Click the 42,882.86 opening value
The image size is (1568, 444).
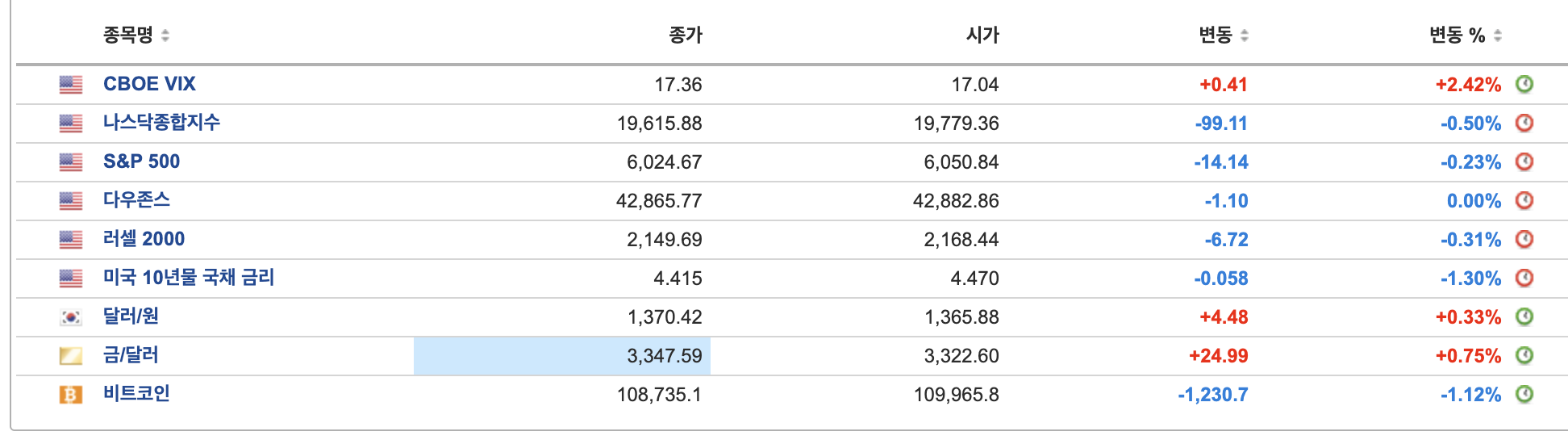point(956,201)
